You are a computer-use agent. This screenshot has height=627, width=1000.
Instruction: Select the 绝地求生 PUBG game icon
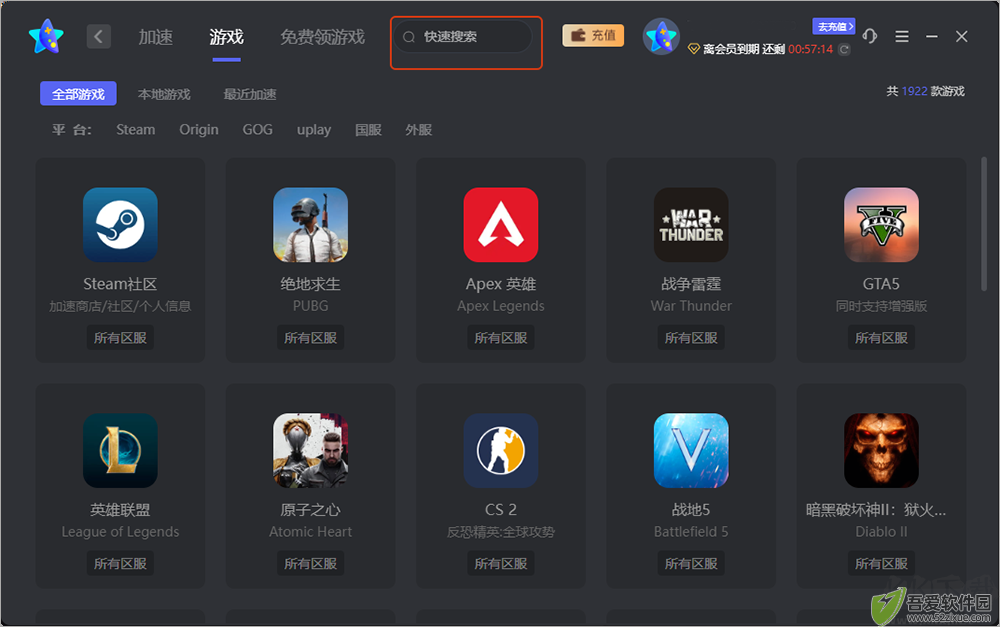click(311, 225)
